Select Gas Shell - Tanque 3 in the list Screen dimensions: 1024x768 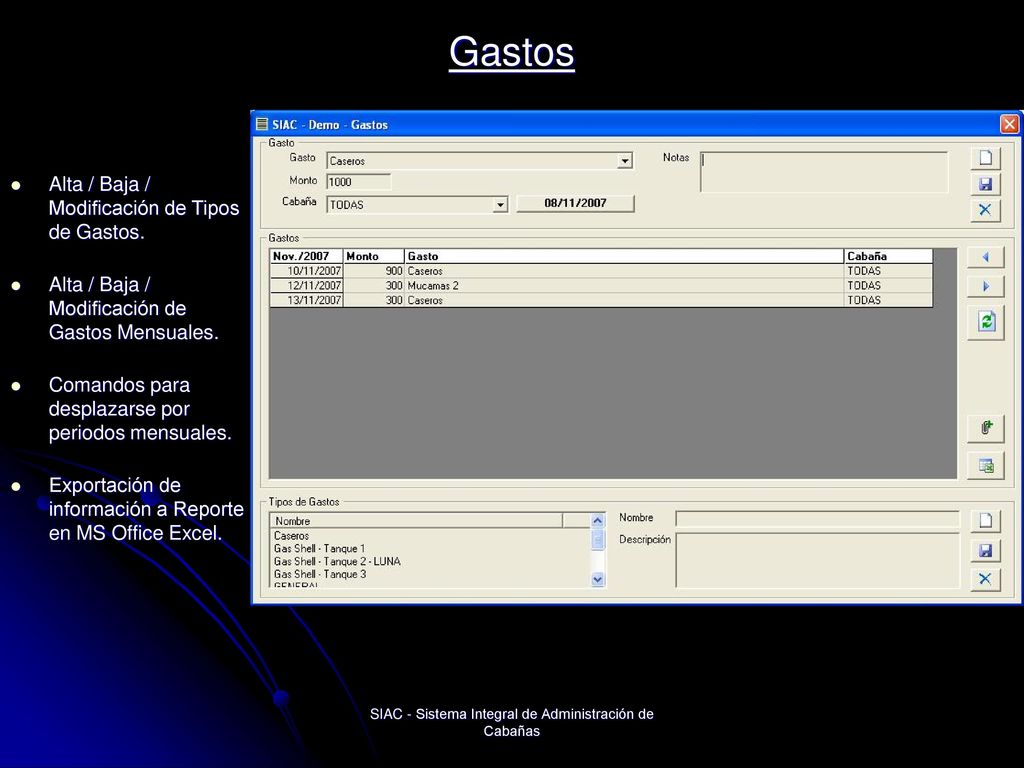click(x=320, y=575)
